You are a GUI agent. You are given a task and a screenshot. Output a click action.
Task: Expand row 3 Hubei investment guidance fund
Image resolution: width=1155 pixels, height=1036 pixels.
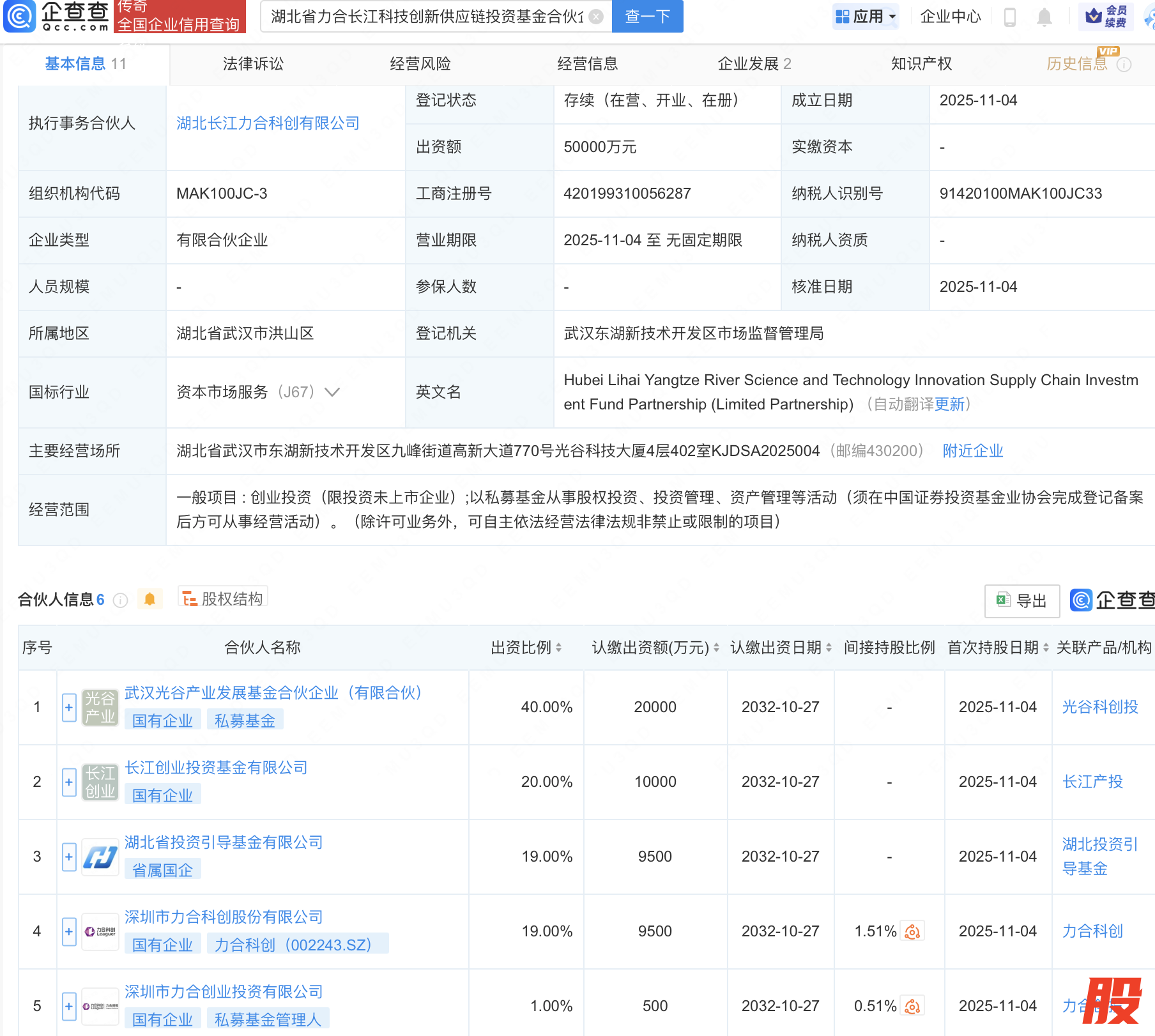69,857
